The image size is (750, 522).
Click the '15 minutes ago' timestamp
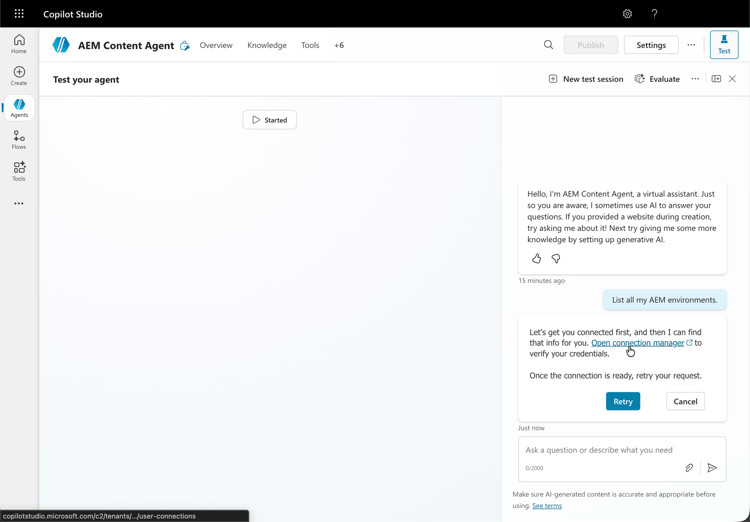[x=541, y=280]
